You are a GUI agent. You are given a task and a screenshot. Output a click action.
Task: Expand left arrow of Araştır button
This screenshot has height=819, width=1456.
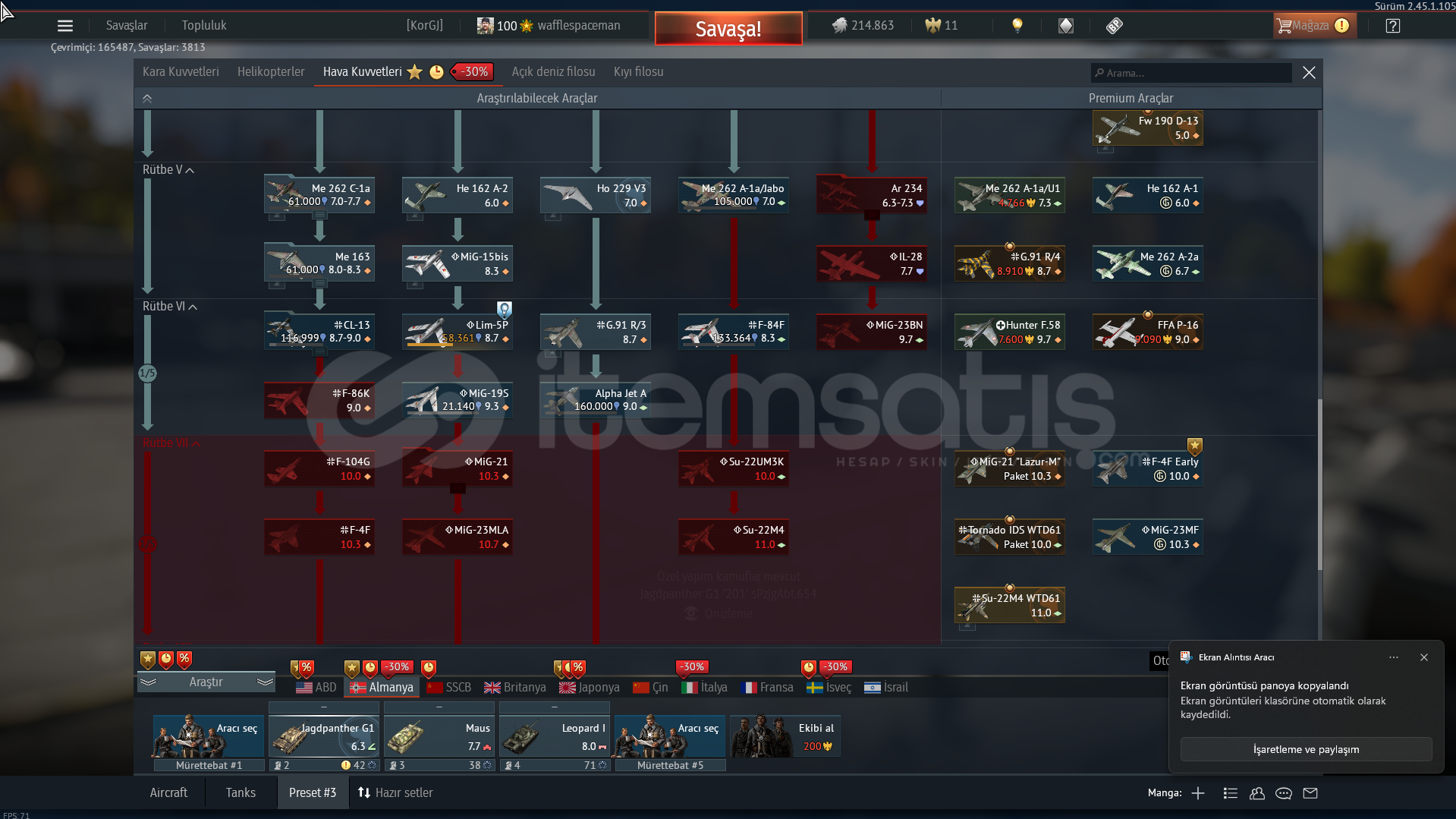tap(148, 682)
